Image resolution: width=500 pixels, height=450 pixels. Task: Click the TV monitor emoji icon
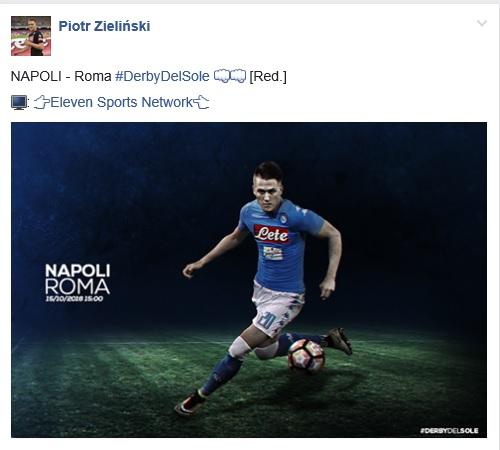[x=19, y=102]
